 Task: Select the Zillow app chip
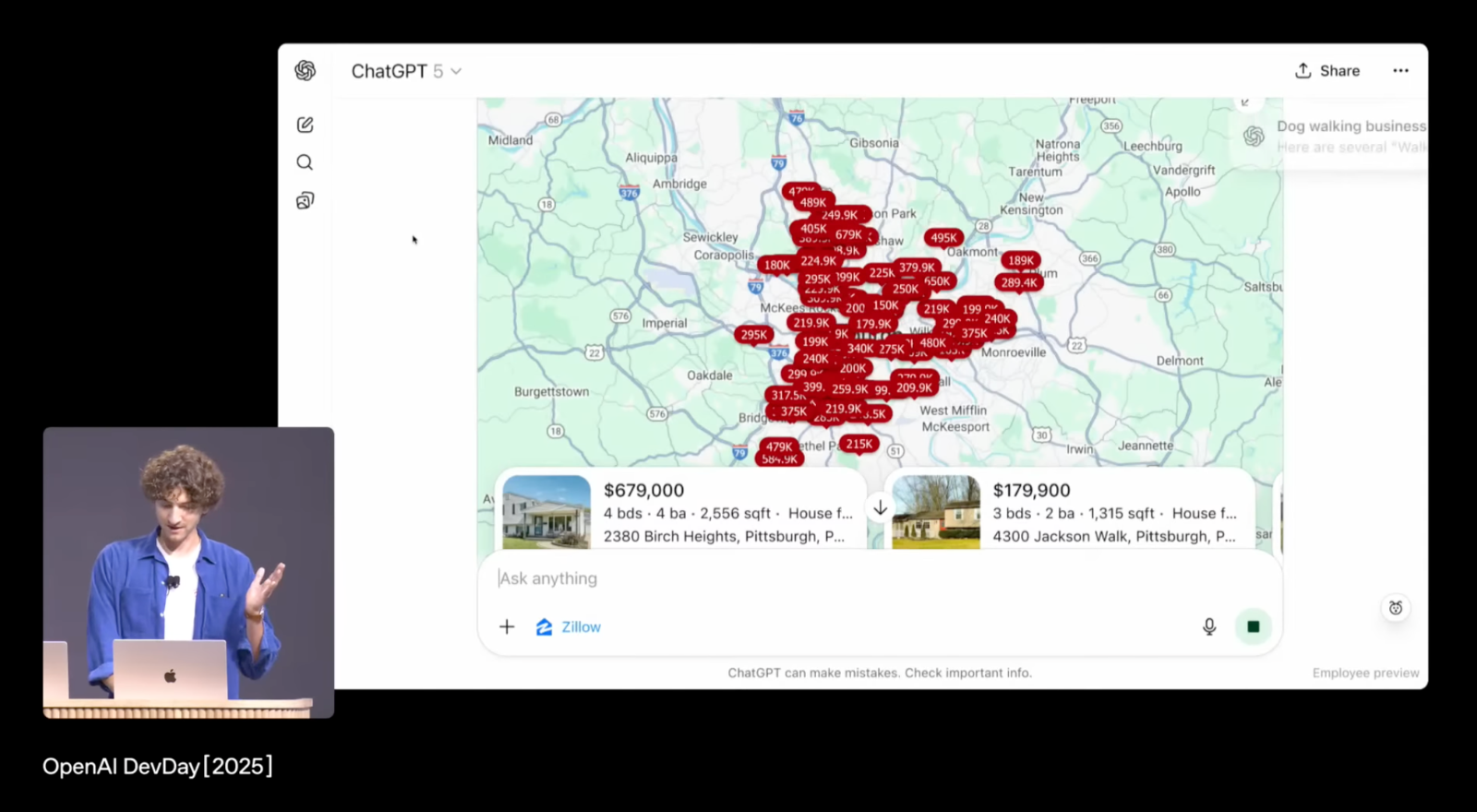569,627
